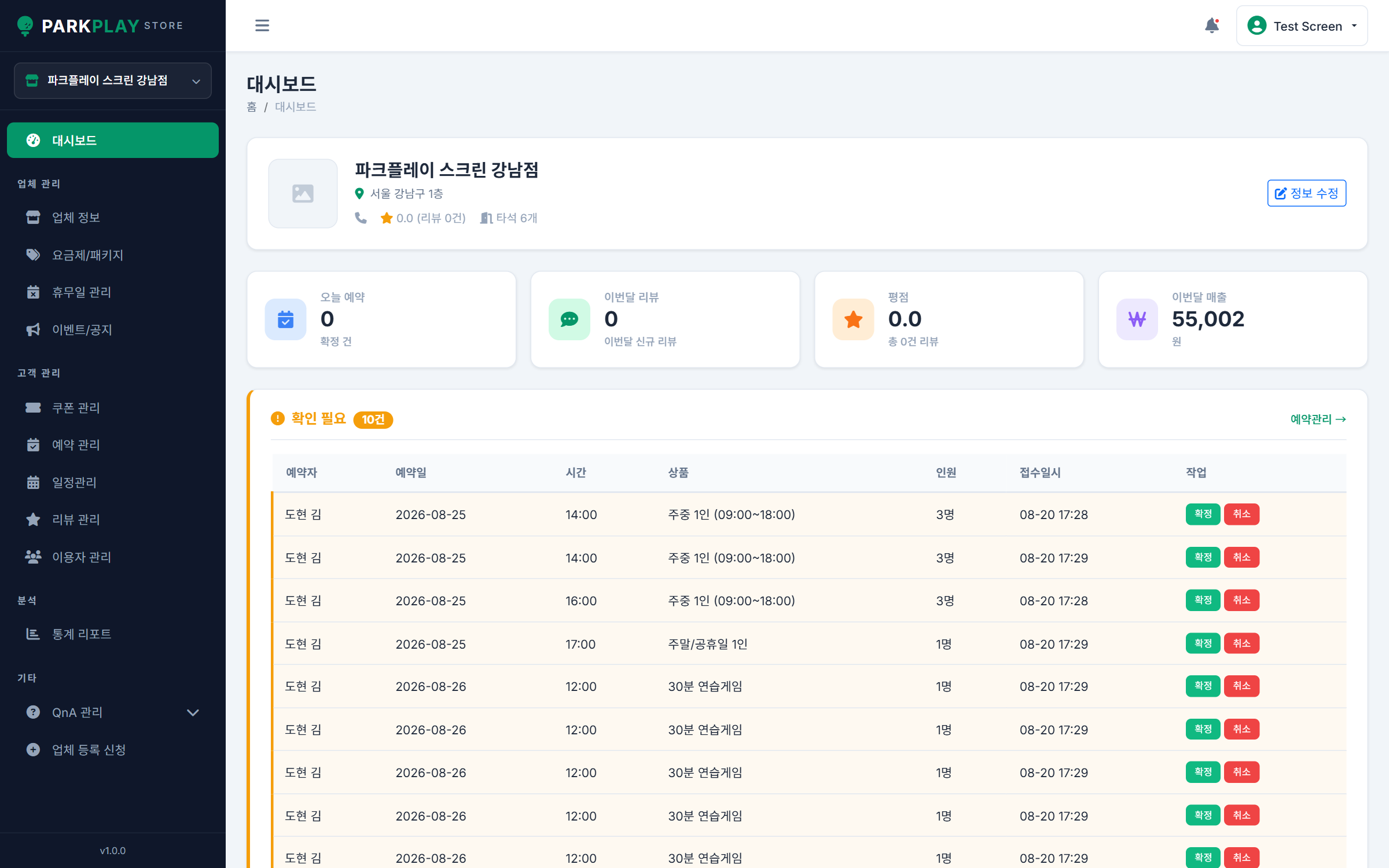Open 업체 등록 신청 menu item
This screenshot has height=868, width=1389.
pos(113,749)
